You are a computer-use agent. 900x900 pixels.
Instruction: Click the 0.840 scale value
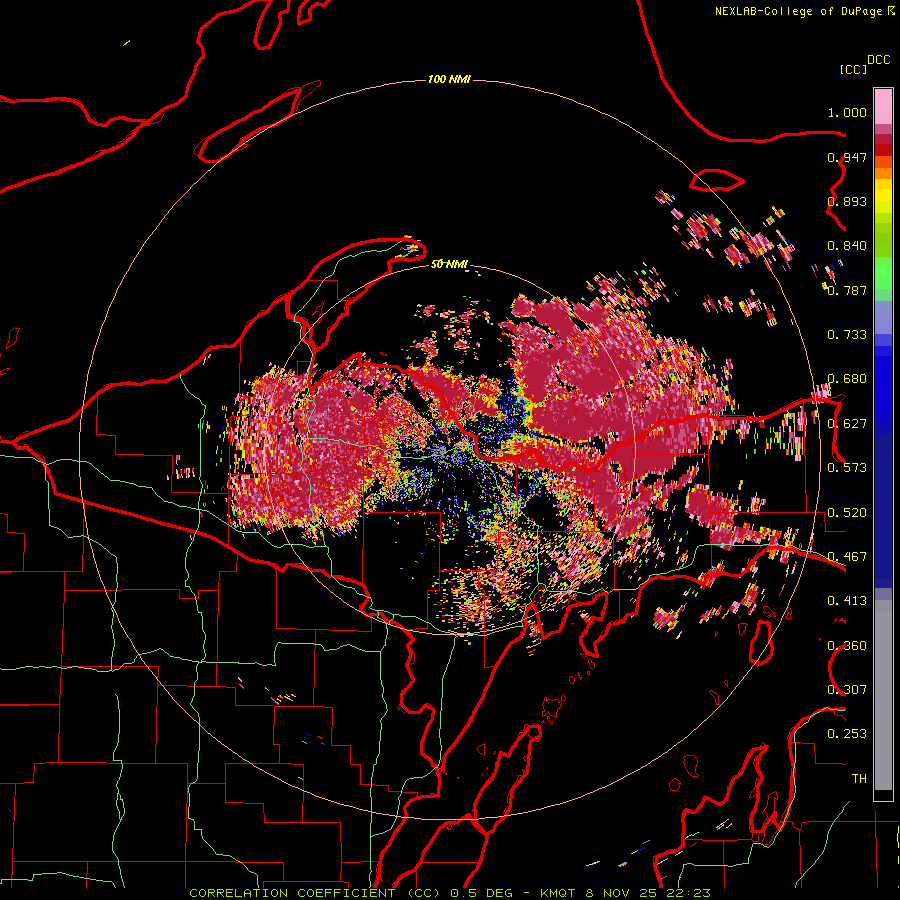(847, 246)
